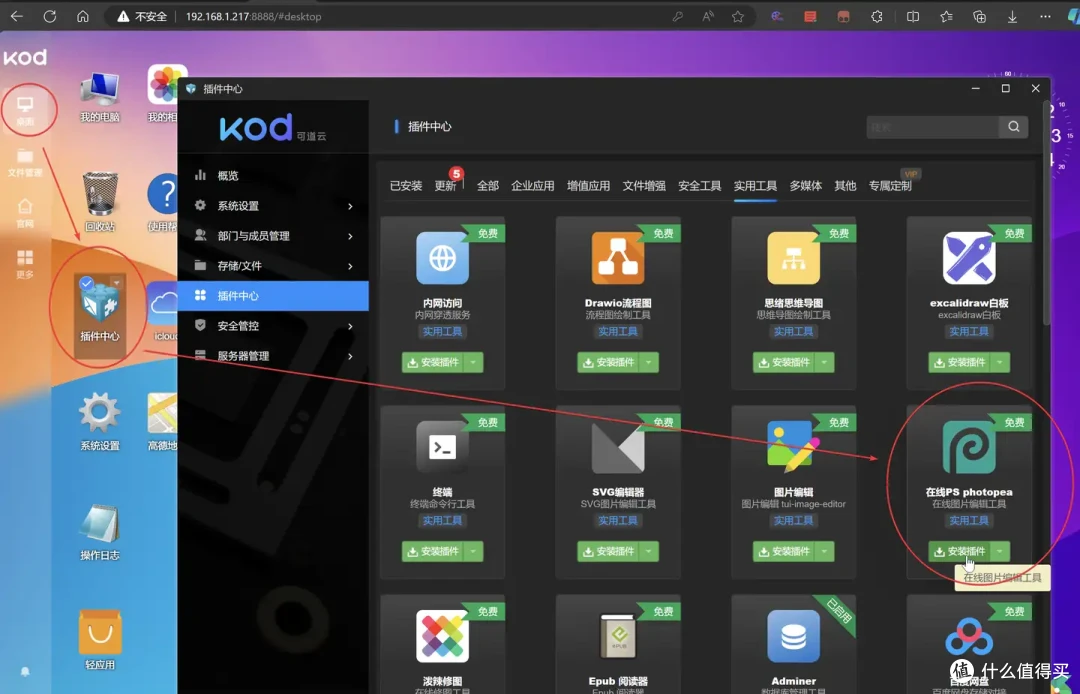Screen dimensions: 1080x694
Task: Switch to the 文件增强 tab
Action: click(x=644, y=186)
